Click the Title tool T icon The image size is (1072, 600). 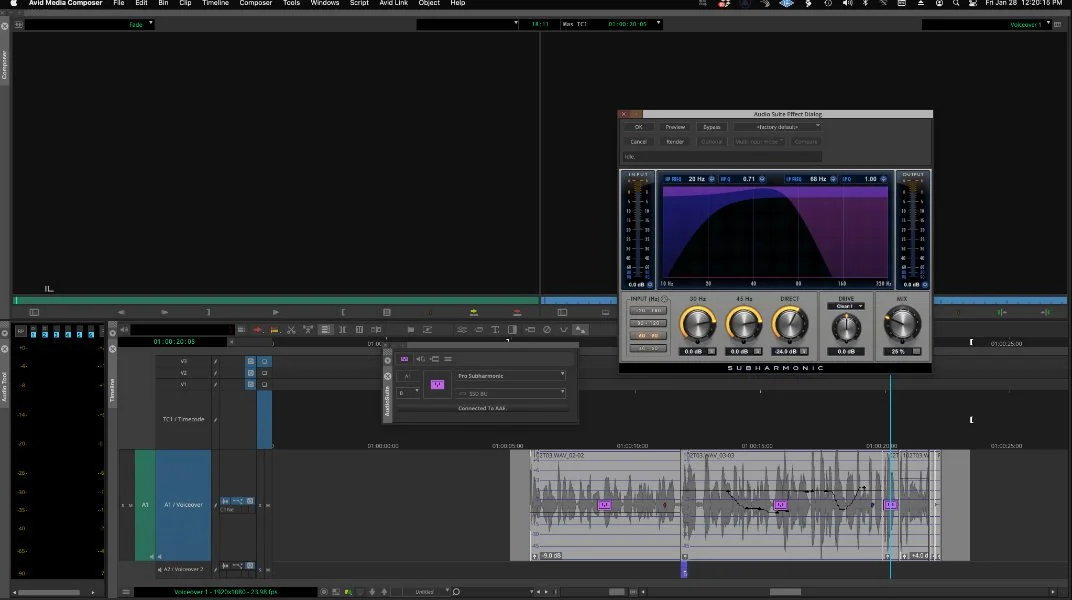(x=495, y=330)
